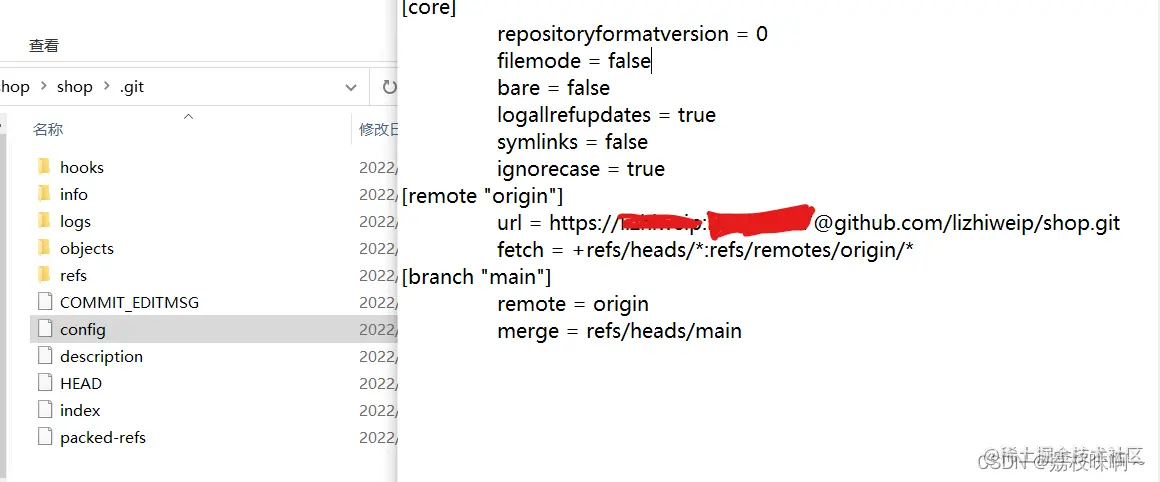Select the logs folder name
Viewport: 1160px width, 482px height.
pyautogui.click(x=75, y=221)
